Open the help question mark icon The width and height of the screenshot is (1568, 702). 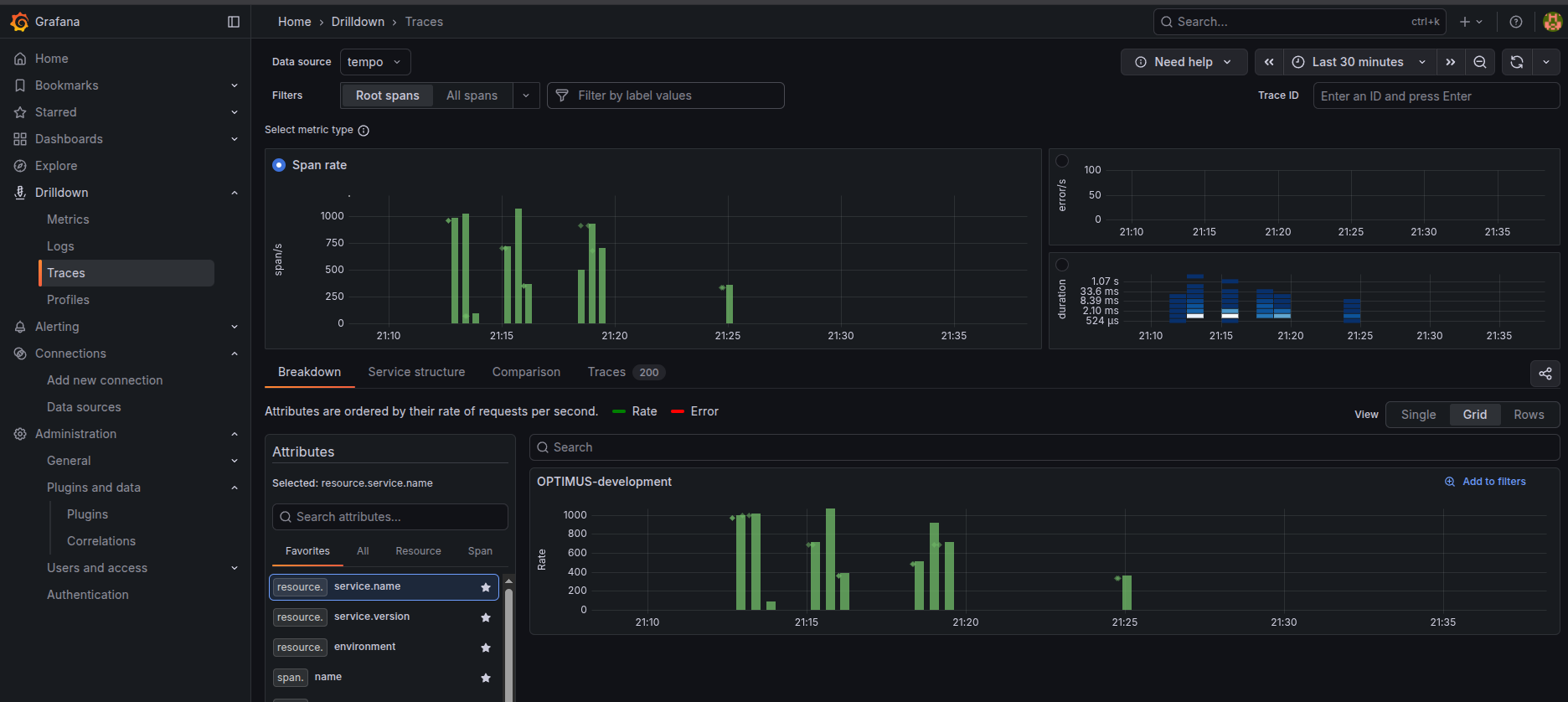coord(1516,22)
